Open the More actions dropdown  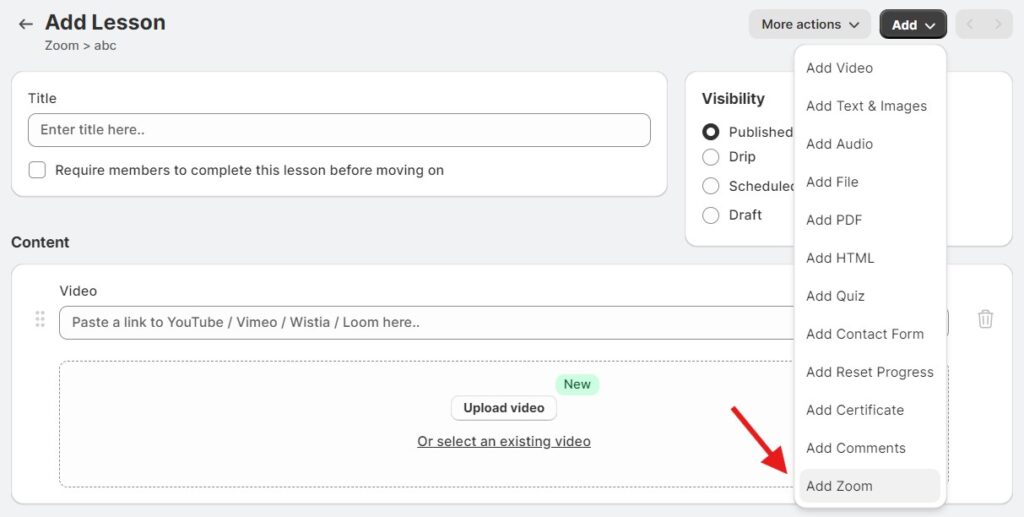coord(809,24)
